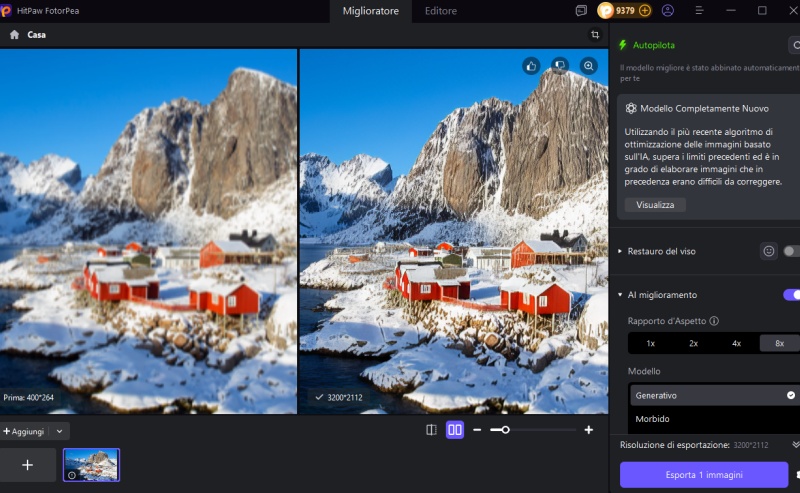Click Esporta 1 immagini button

pyautogui.click(x=704, y=475)
